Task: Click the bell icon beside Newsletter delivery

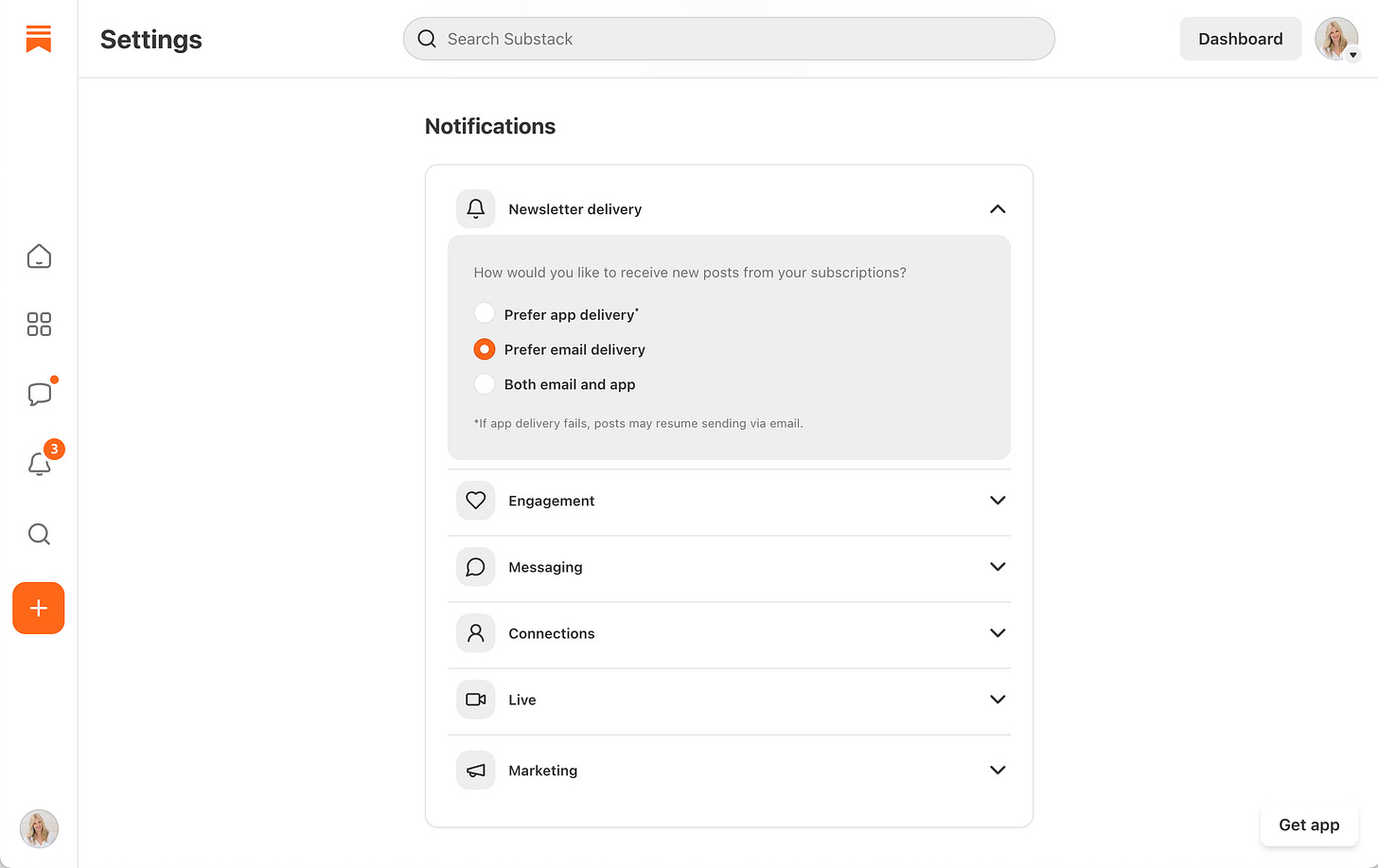Action: [x=476, y=209]
